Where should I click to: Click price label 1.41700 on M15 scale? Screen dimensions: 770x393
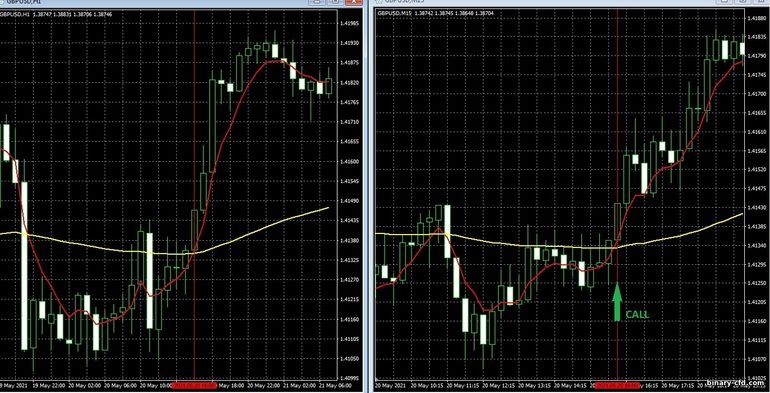point(757,94)
